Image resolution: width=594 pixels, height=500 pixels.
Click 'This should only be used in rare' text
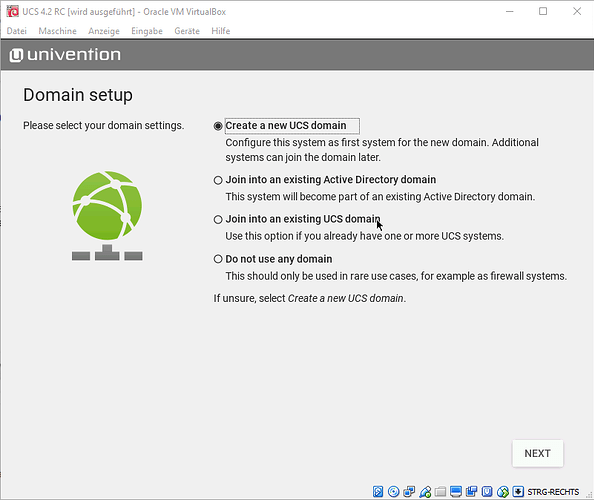click(x=396, y=276)
